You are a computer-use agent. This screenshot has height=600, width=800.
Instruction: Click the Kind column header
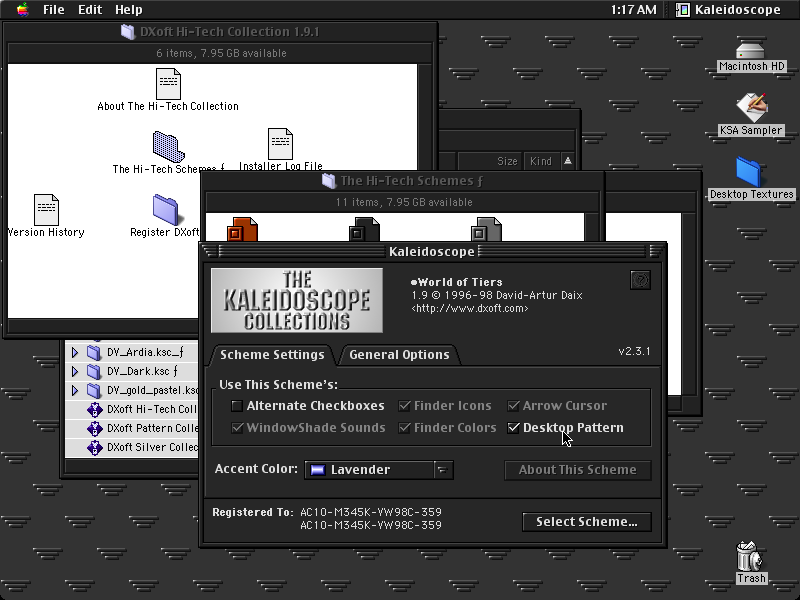pos(541,161)
